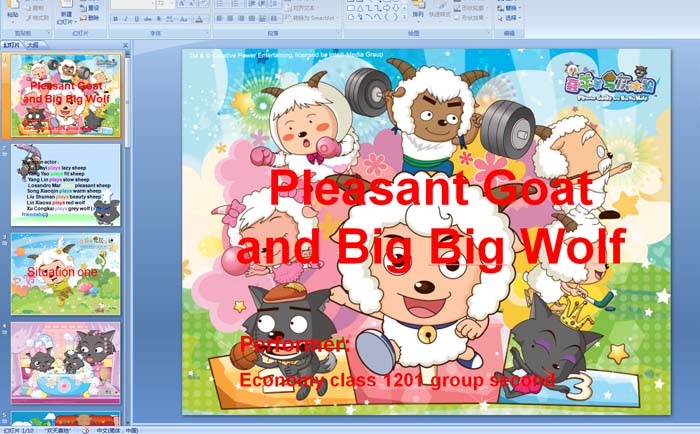The width and height of the screenshot is (700, 434).
Task: Select the curve line shape
Action: click(x=378, y=17)
